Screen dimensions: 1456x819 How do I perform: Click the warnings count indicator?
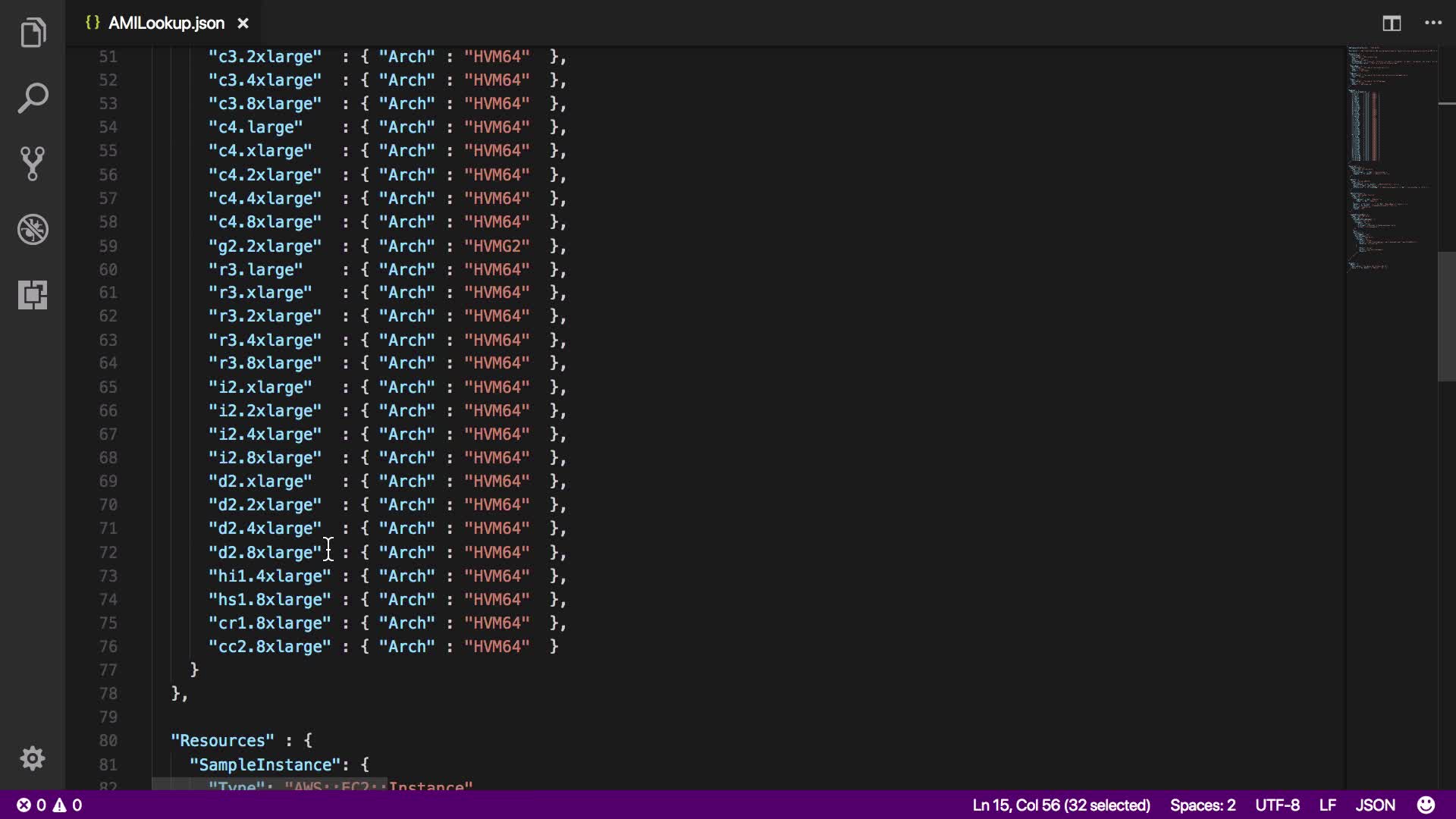pos(67,805)
